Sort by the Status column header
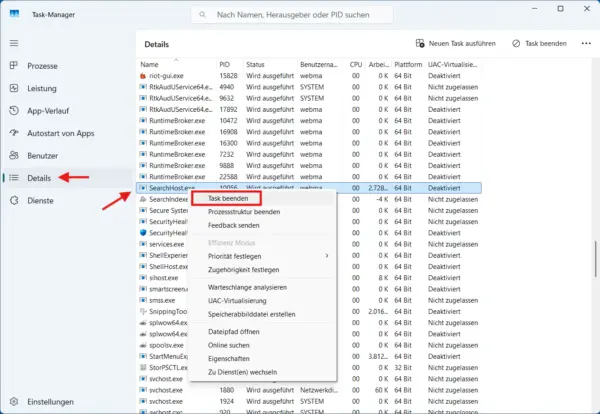 pyautogui.click(x=270, y=64)
